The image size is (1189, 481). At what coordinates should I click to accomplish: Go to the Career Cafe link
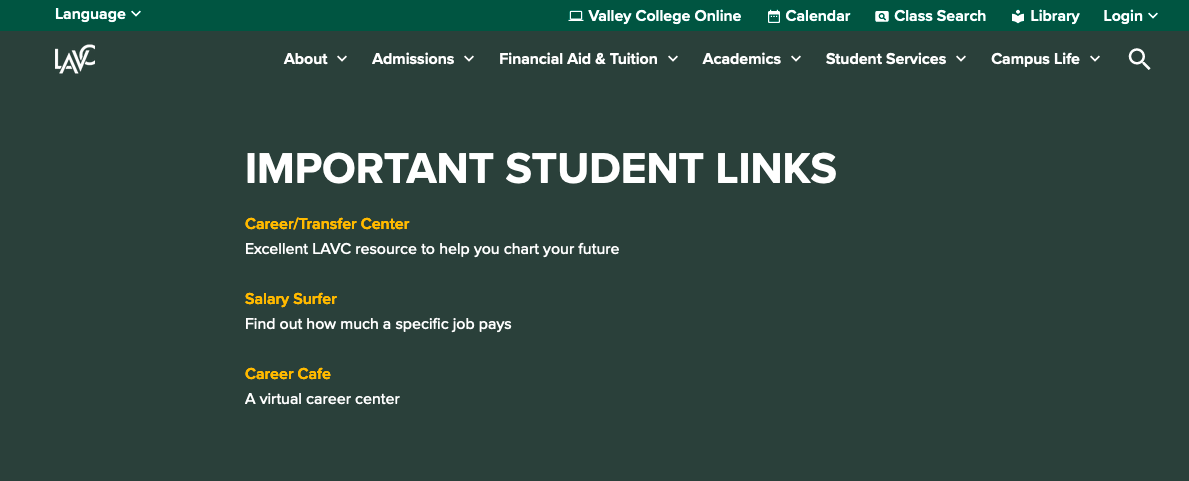pos(287,374)
